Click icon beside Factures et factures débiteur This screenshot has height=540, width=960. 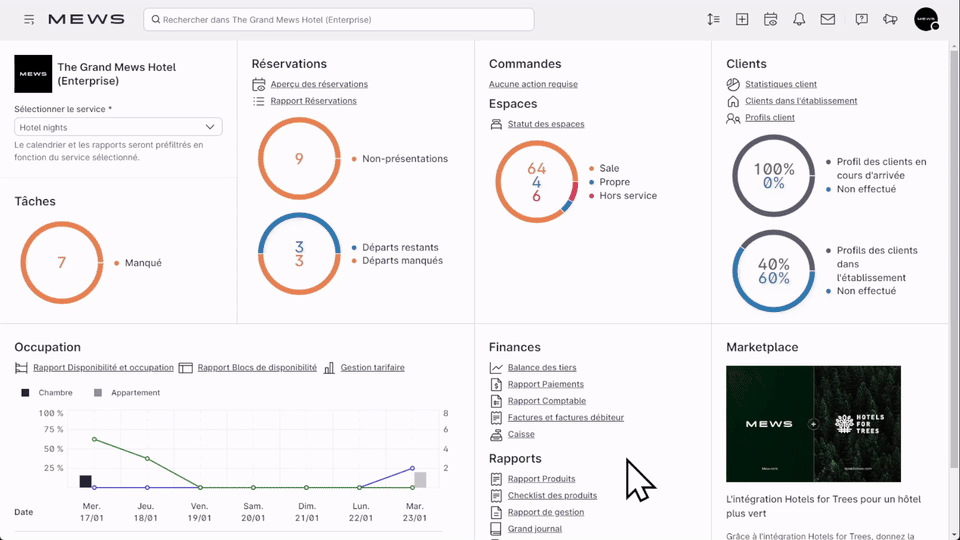(x=496, y=418)
